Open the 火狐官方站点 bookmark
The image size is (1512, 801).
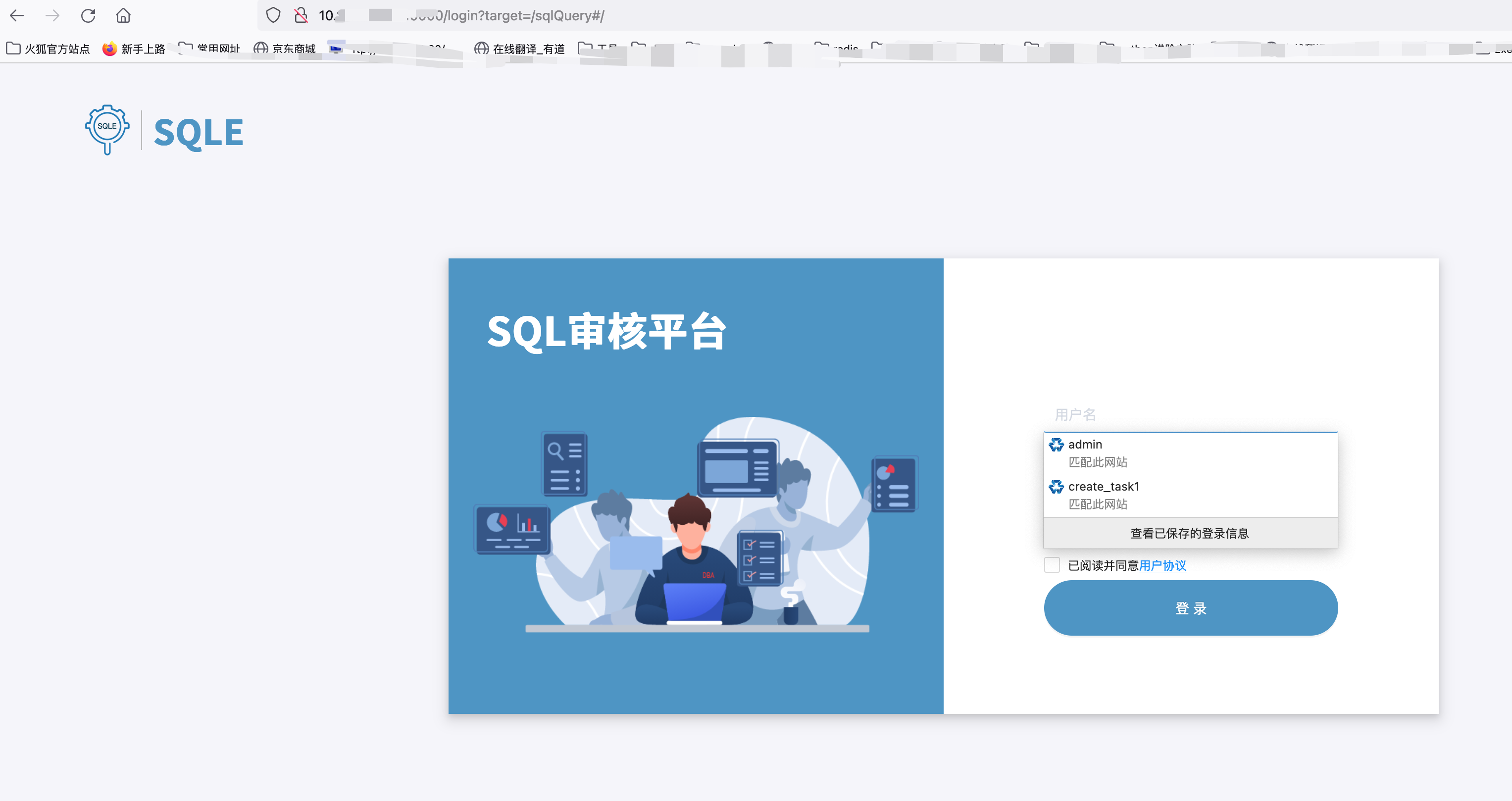pos(56,49)
